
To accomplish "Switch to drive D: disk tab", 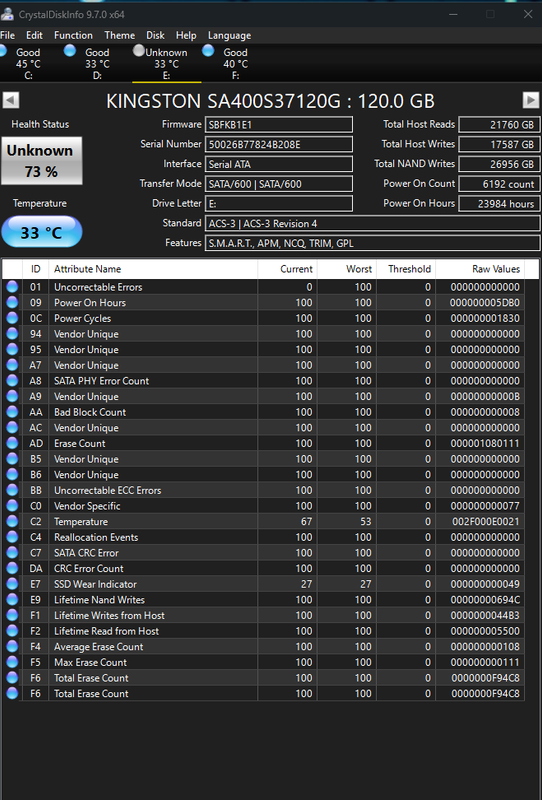I will click(x=97, y=63).
